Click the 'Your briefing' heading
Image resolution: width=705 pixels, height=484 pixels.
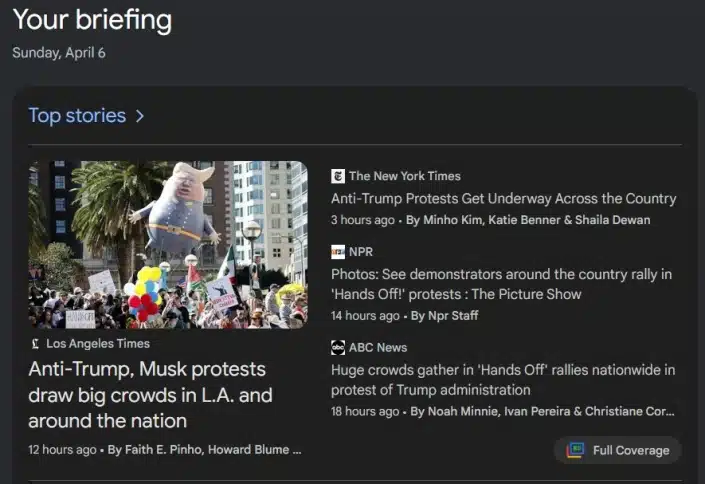pyautogui.click(x=92, y=21)
